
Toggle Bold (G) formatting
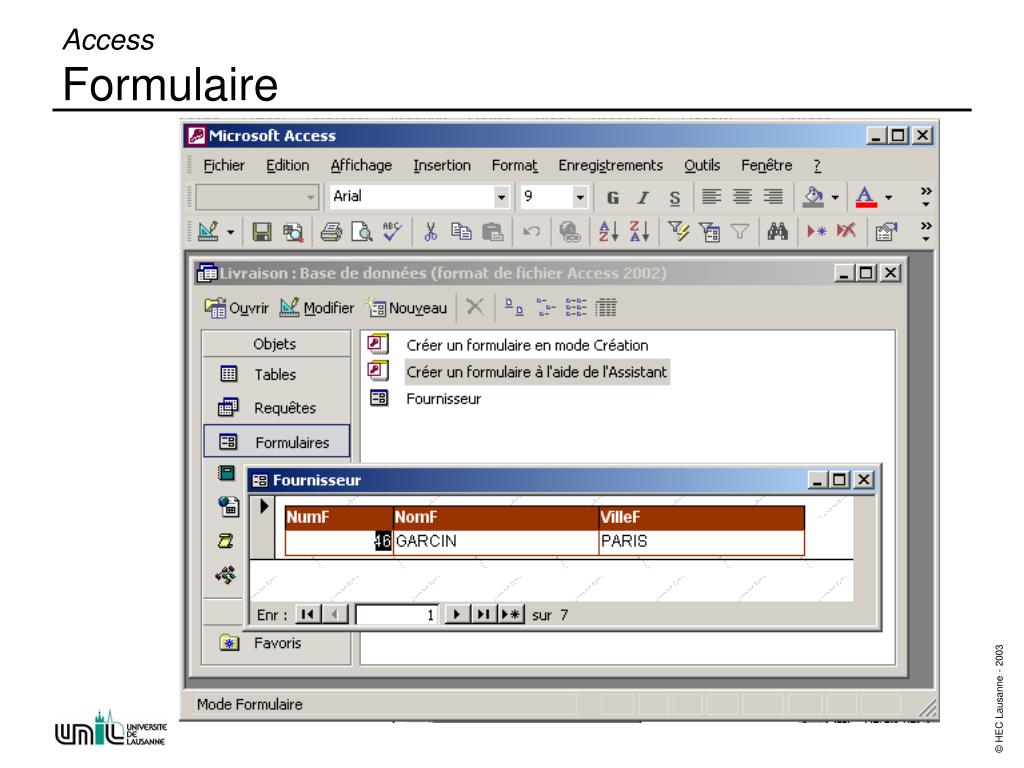[x=613, y=197]
